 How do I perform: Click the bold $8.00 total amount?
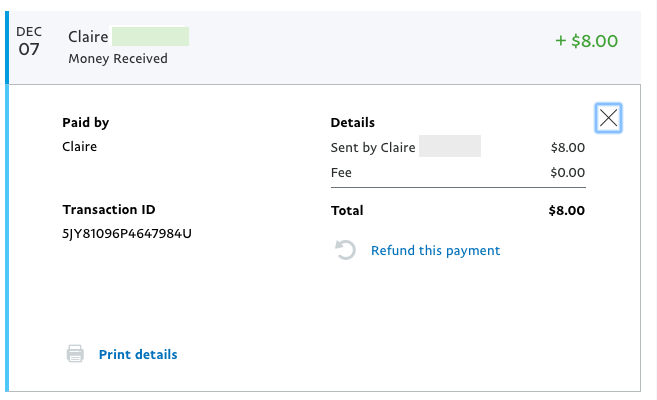point(566,210)
